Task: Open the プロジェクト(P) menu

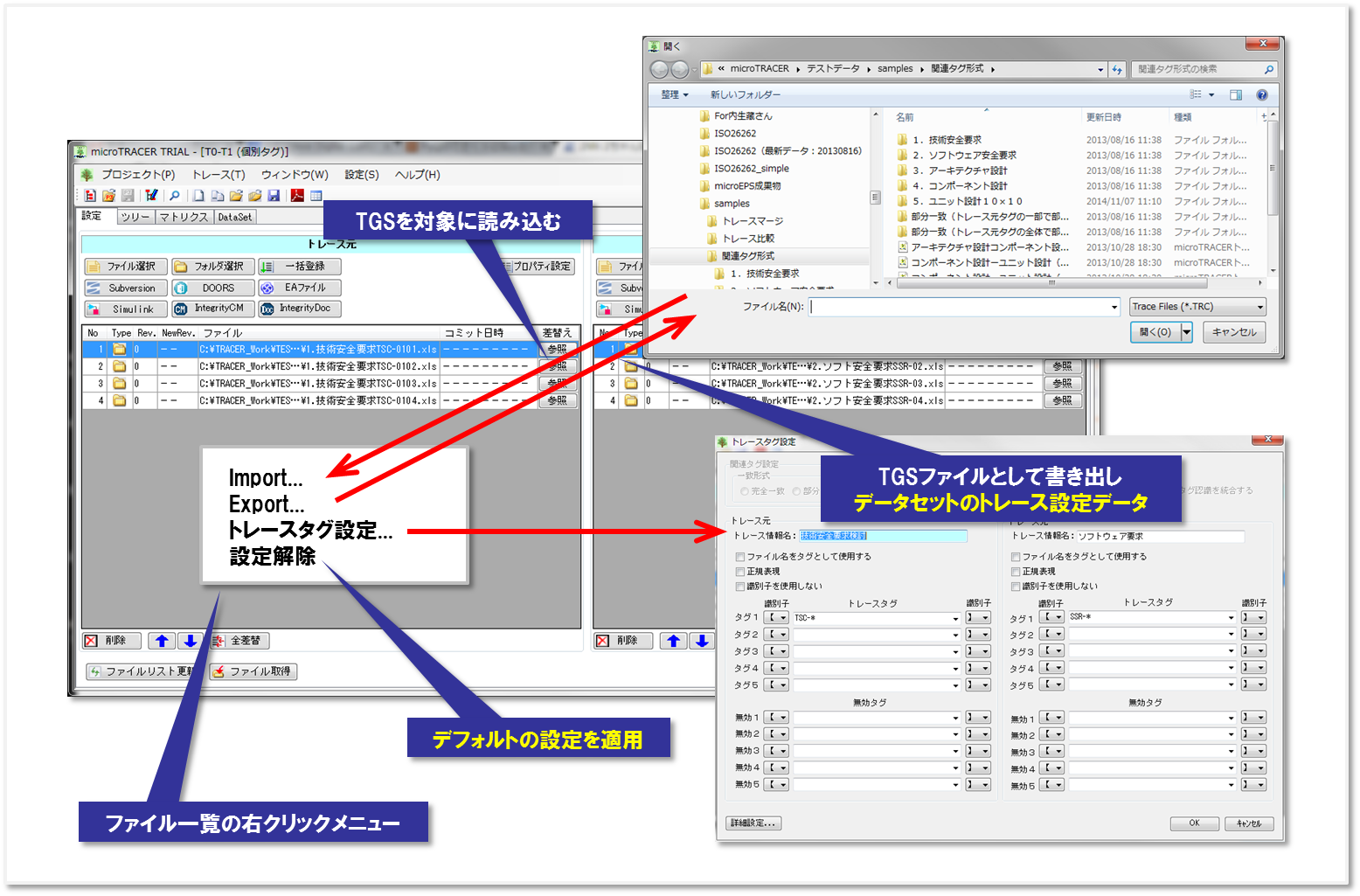Action: [138, 175]
